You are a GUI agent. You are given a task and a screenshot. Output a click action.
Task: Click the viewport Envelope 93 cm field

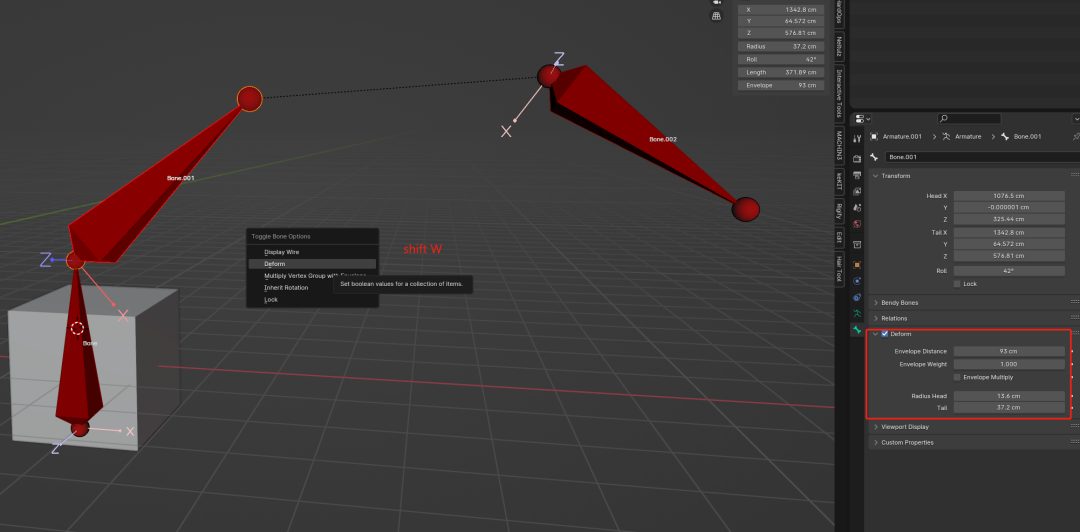(x=781, y=85)
